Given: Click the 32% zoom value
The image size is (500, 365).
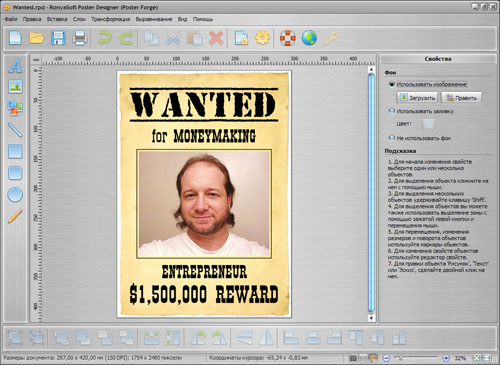Looking at the screenshot, I should [x=460, y=358].
